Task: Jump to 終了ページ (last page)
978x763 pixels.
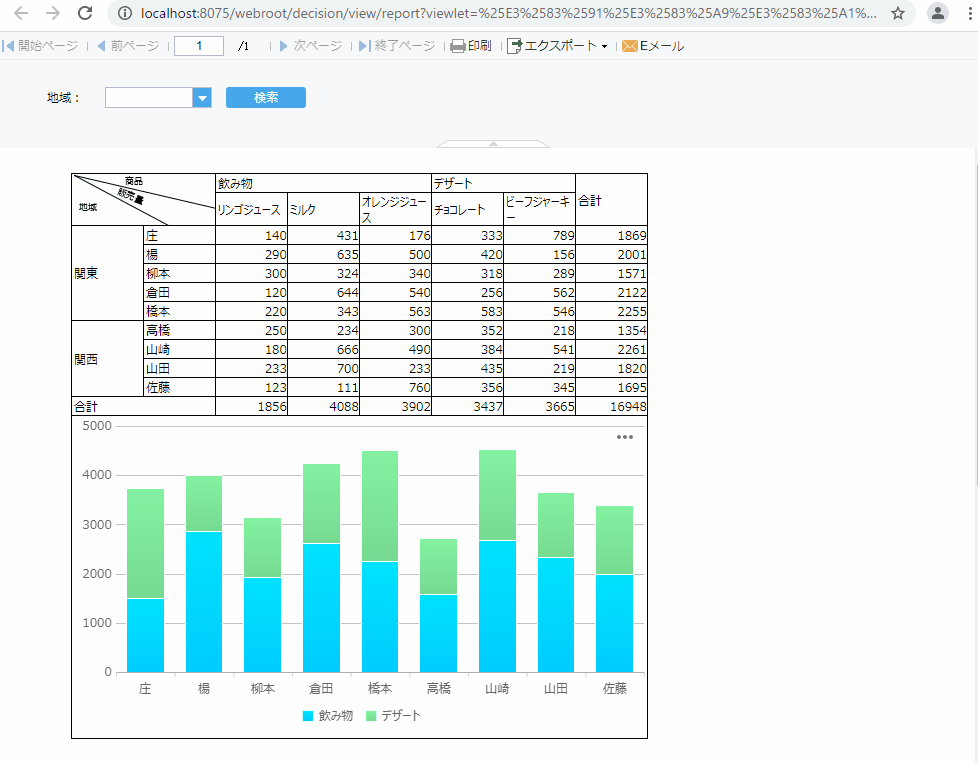Action: point(397,46)
